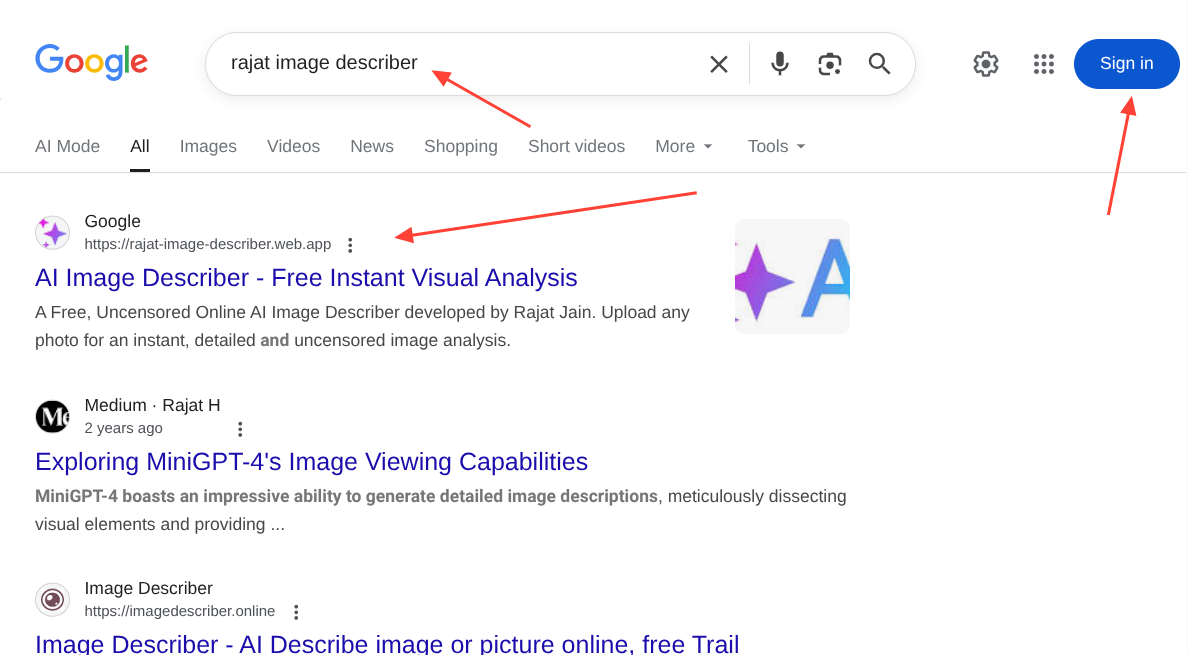
Task: Open the three-dot menu on the first result
Action: 350,244
